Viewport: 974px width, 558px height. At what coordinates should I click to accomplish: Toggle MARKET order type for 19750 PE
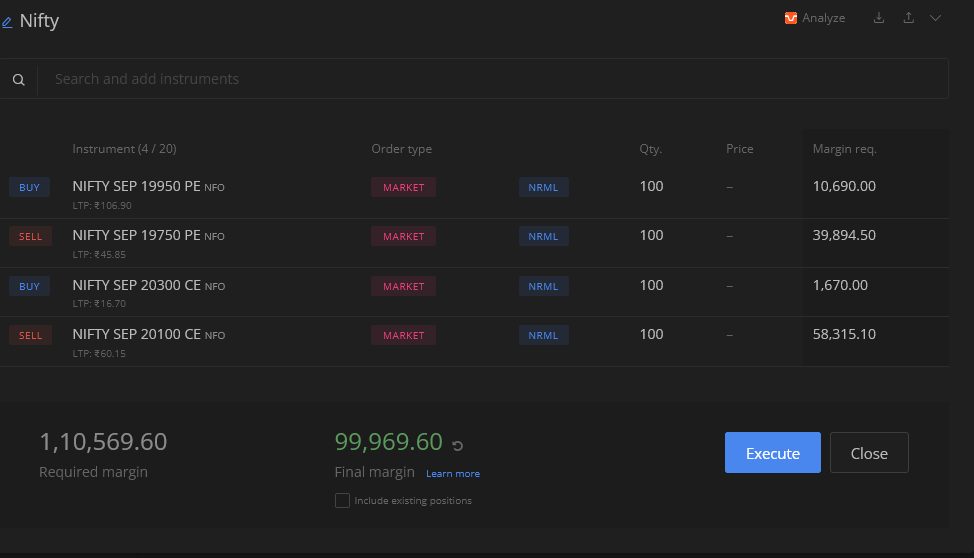403,236
